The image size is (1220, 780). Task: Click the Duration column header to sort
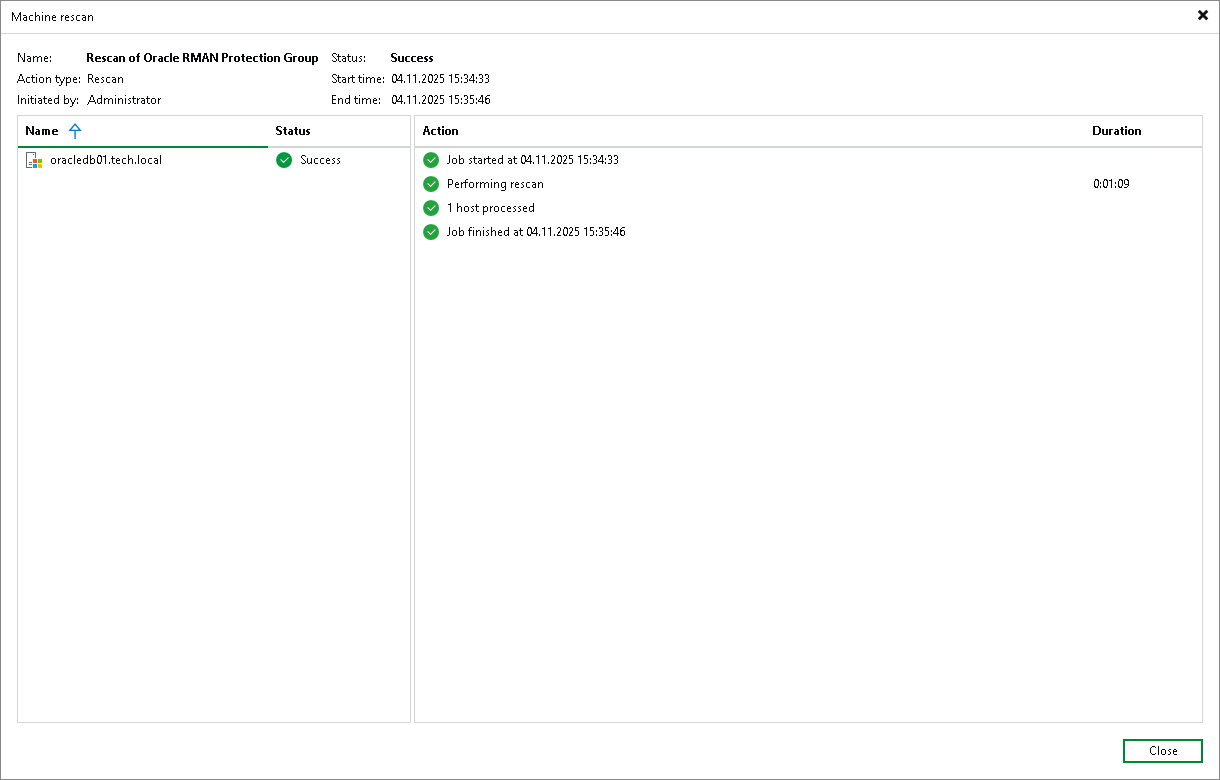[1117, 131]
